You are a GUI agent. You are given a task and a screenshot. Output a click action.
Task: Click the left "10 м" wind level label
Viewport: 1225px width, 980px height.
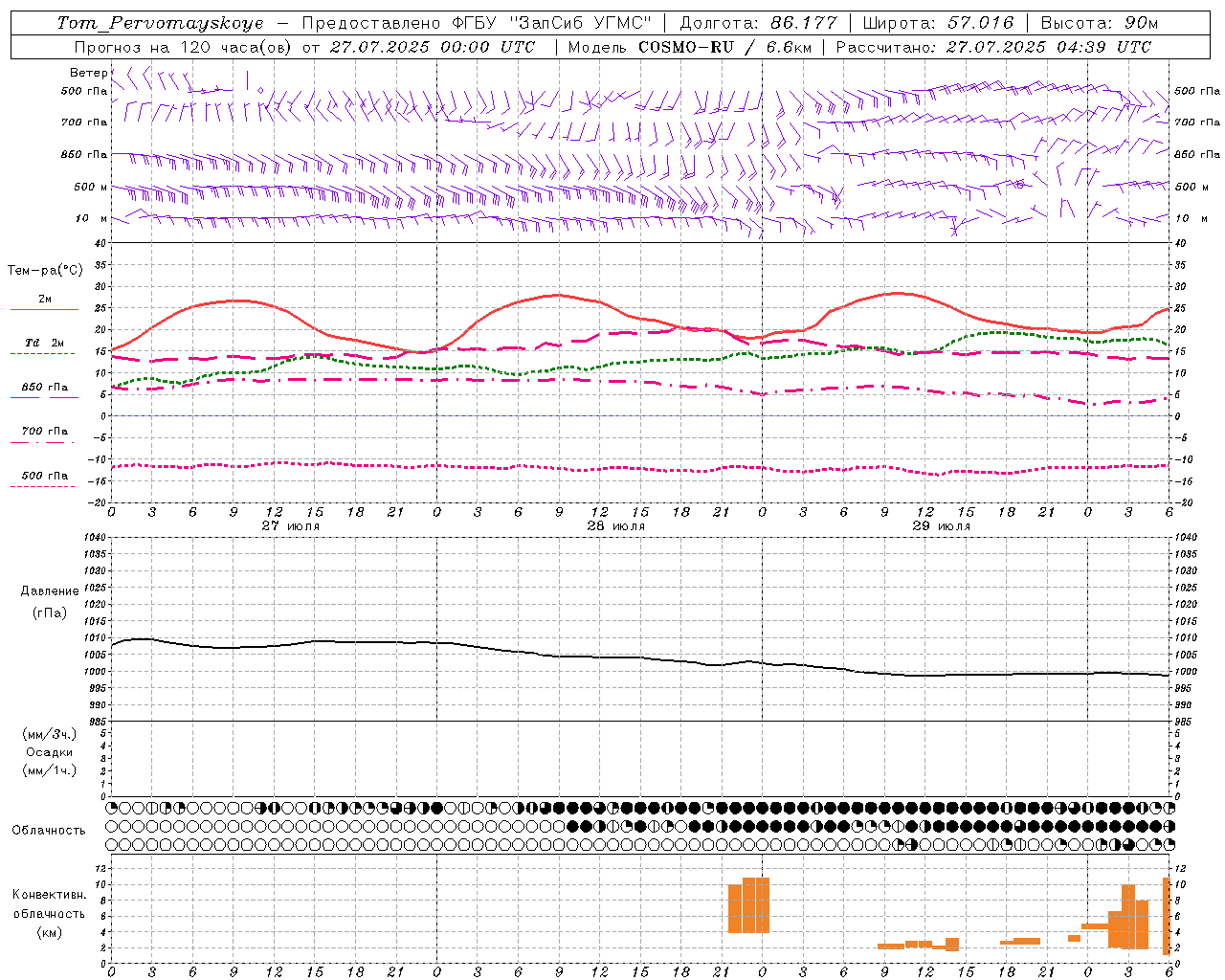click(x=91, y=218)
